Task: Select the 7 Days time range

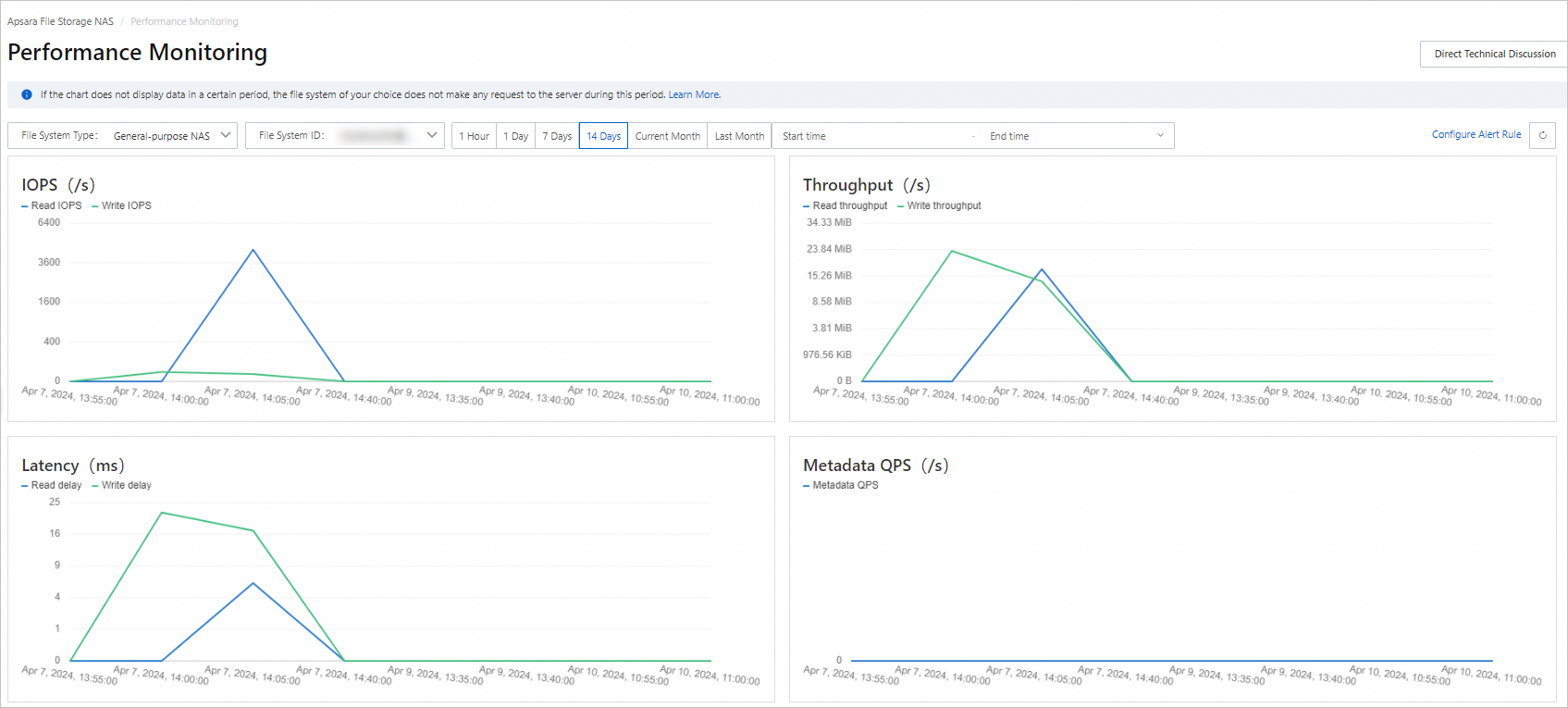Action: pos(557,136)
